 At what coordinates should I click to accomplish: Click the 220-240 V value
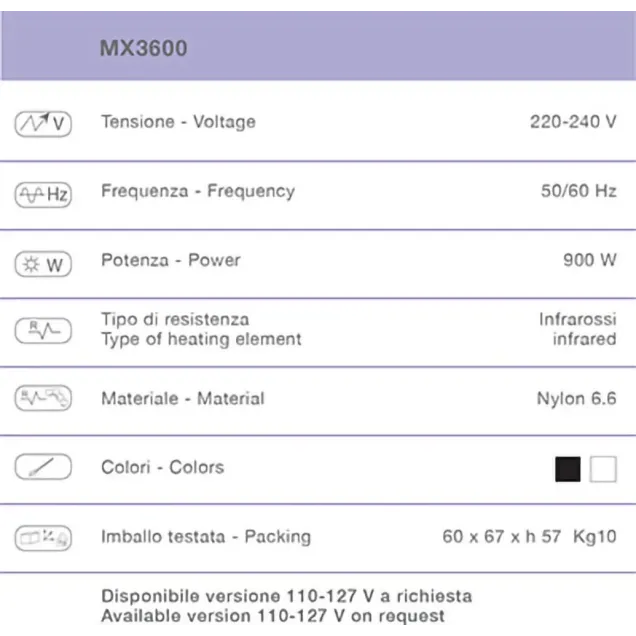[x=572, y=122]
